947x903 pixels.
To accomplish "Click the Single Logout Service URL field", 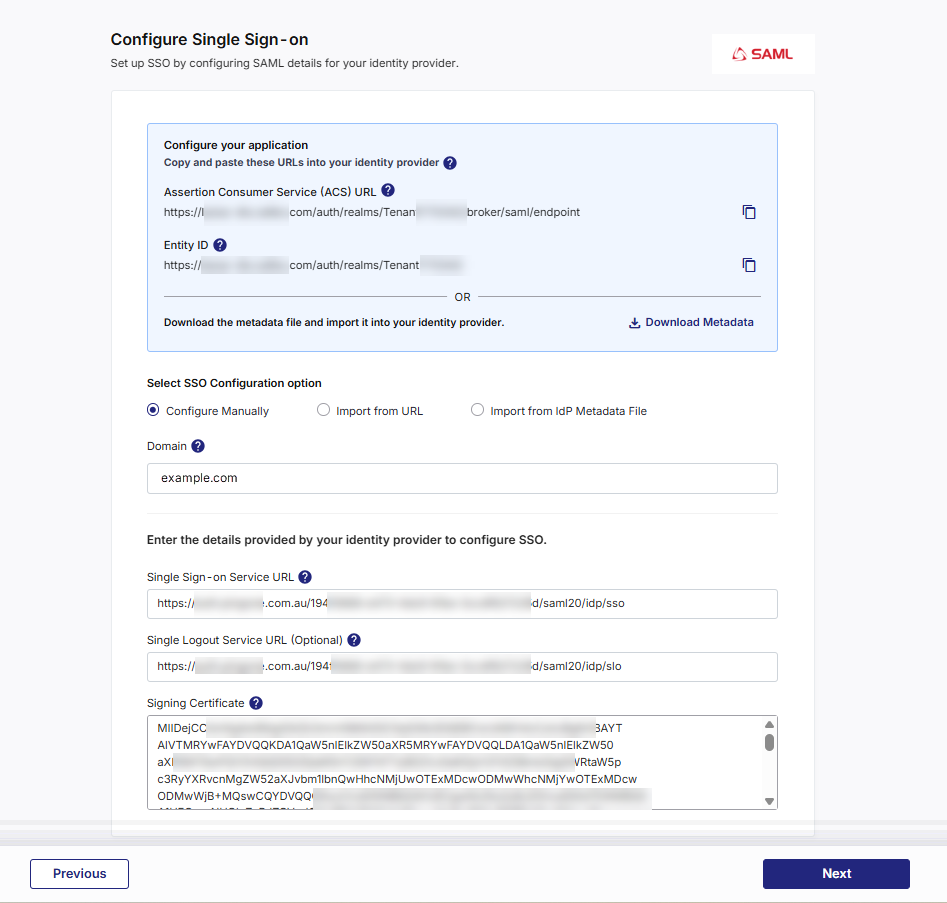I will coord(462,666).
